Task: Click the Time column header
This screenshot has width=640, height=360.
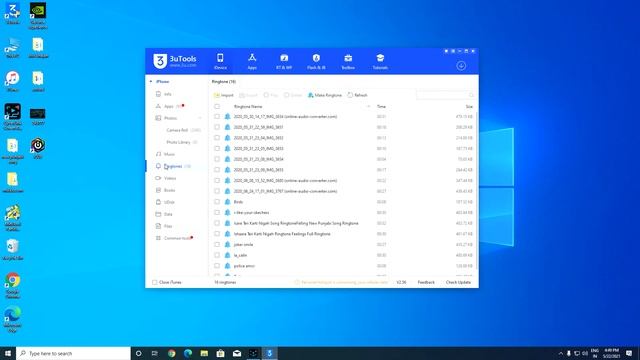Action: [381, 107]
